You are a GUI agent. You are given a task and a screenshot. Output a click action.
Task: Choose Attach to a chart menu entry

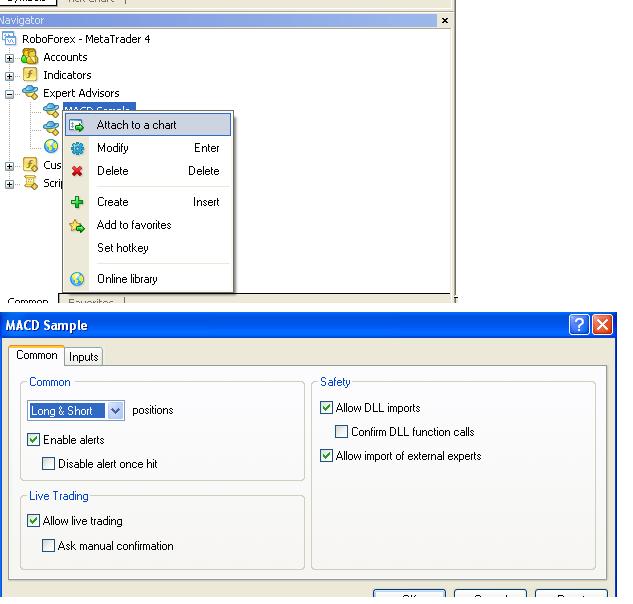coord(136,125)
